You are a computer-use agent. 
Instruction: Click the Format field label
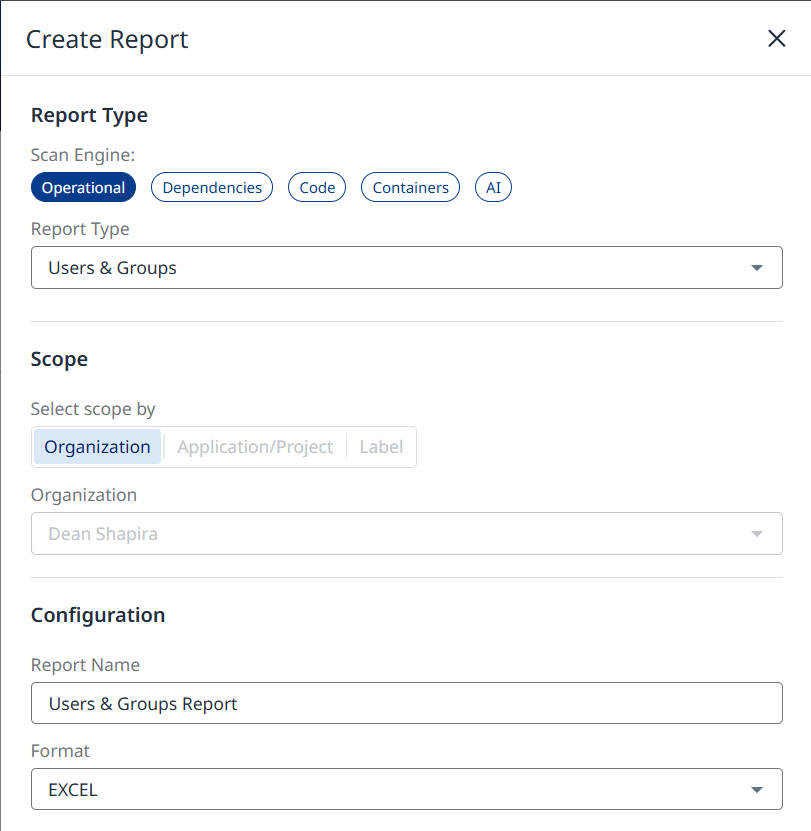60,750
